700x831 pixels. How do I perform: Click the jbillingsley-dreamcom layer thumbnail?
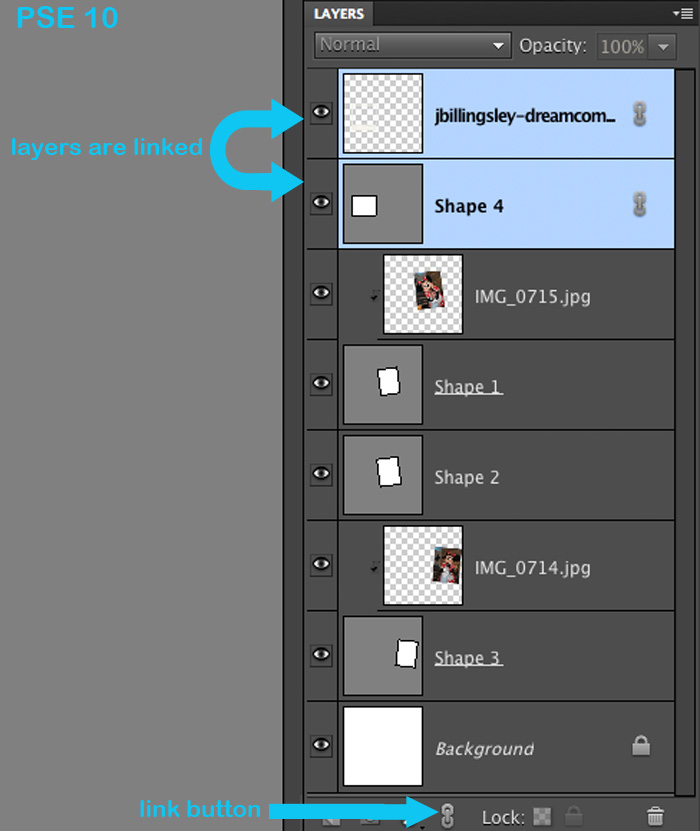383,113
